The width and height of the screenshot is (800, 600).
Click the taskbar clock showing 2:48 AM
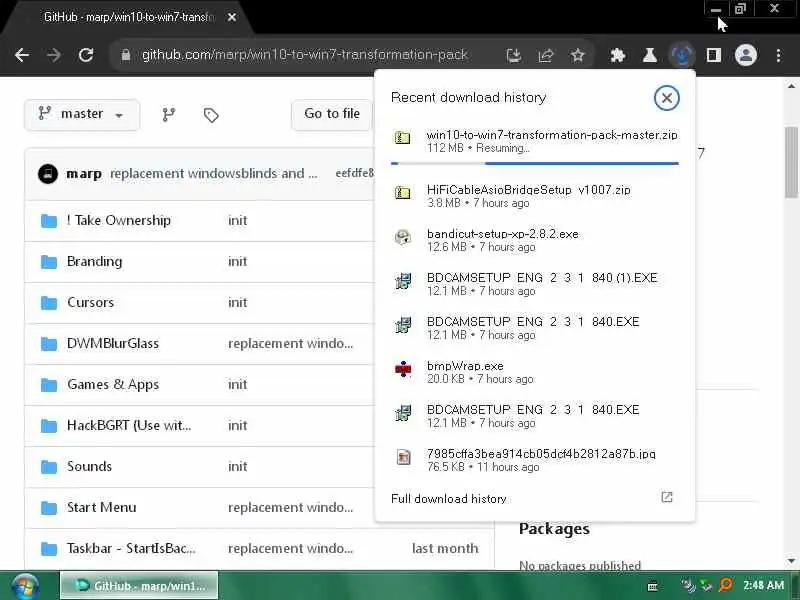[763, 585]
